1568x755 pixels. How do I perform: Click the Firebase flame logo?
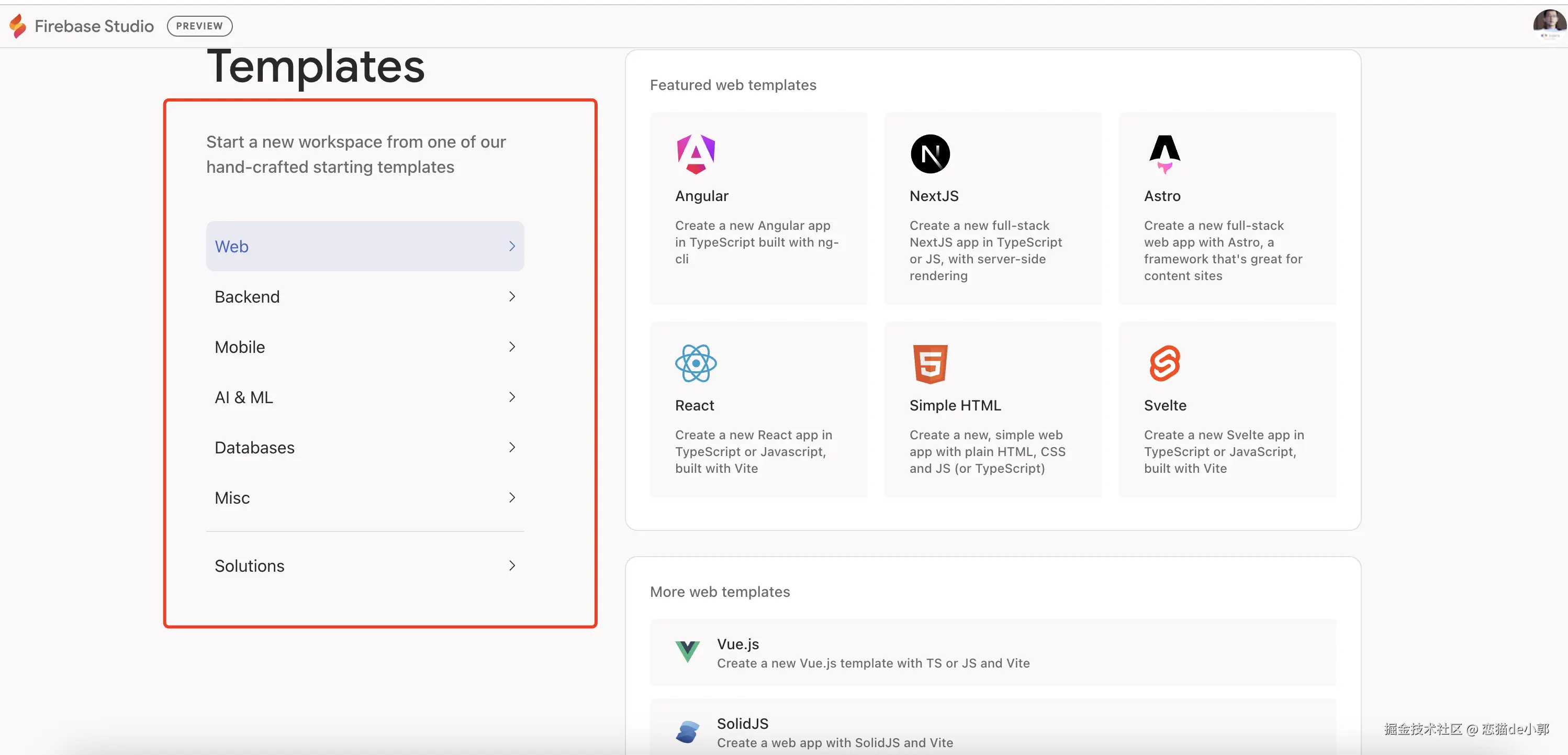pos(18,26)
